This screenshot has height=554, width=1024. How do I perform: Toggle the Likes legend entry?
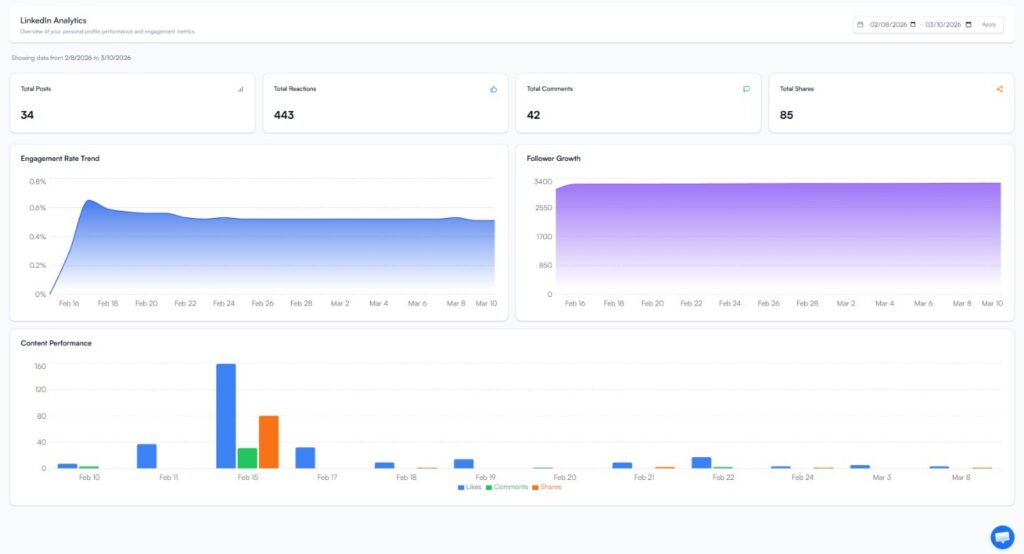tap(470, 487)
